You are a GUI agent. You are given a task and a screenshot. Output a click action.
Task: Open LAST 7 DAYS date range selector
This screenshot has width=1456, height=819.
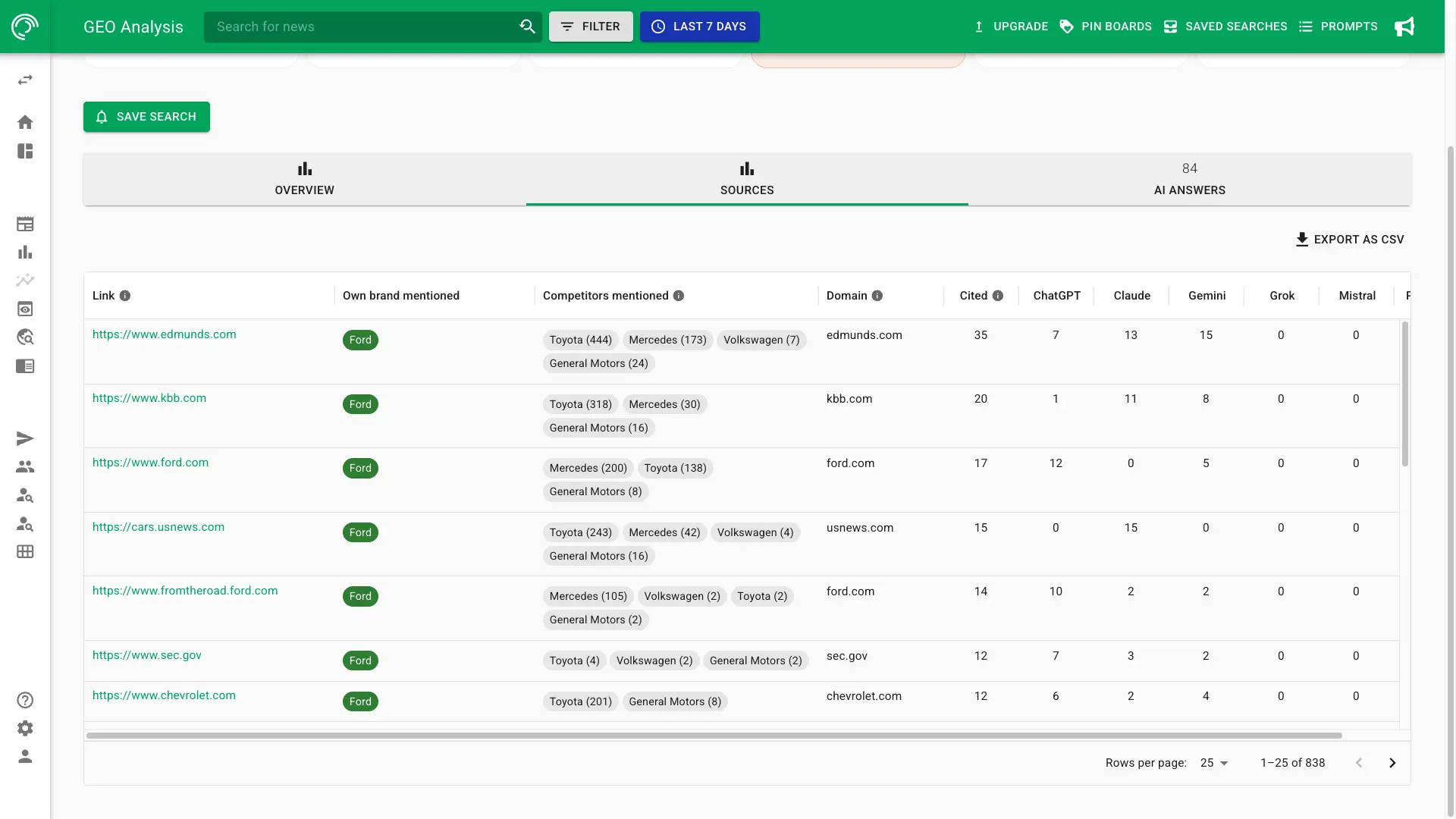tap(699, 27)
